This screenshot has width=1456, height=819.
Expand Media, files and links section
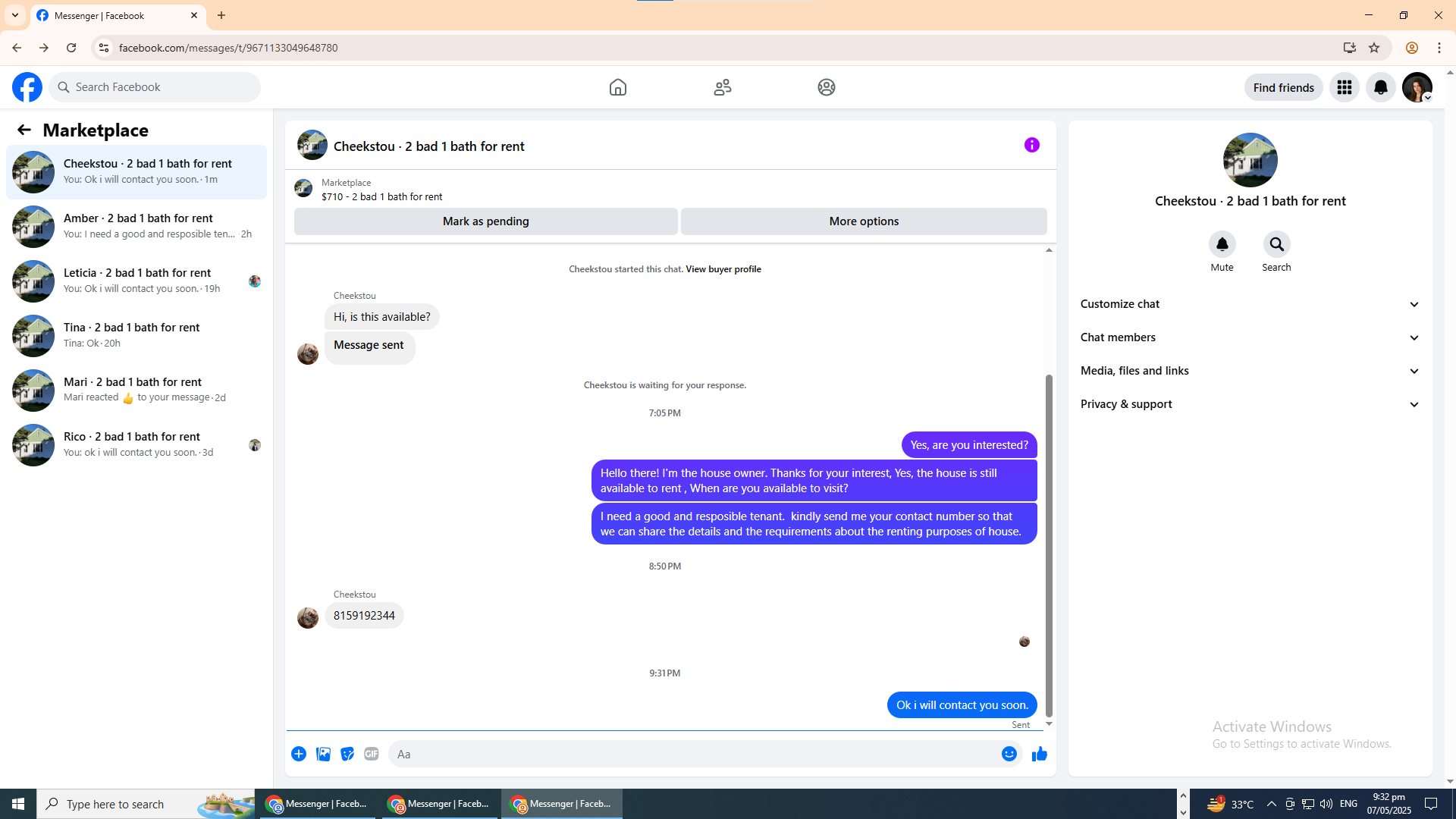(x=1250, y=371)
